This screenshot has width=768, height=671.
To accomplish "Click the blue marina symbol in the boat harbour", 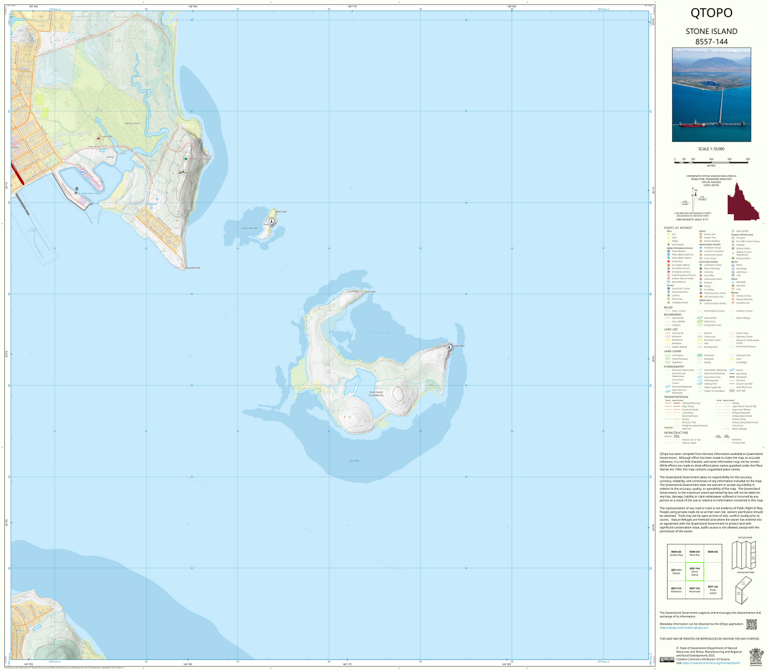I will [x=83, y=173].
